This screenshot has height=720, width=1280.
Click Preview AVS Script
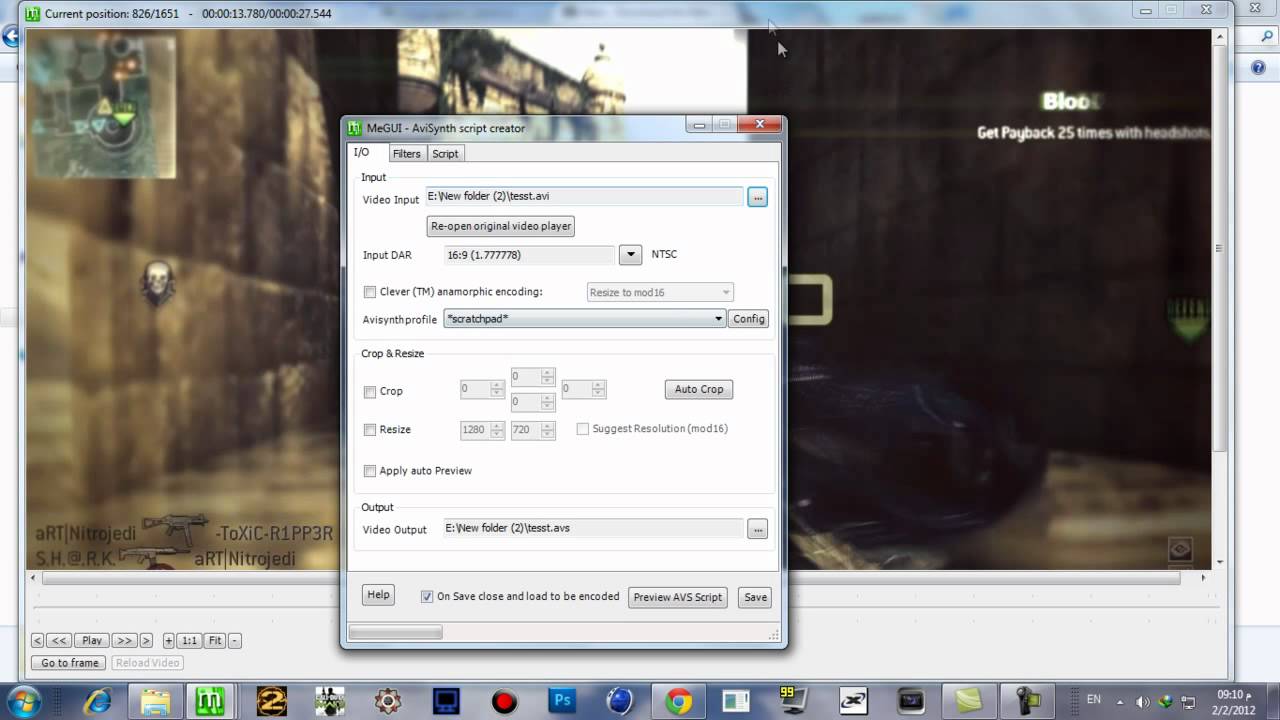677,597
